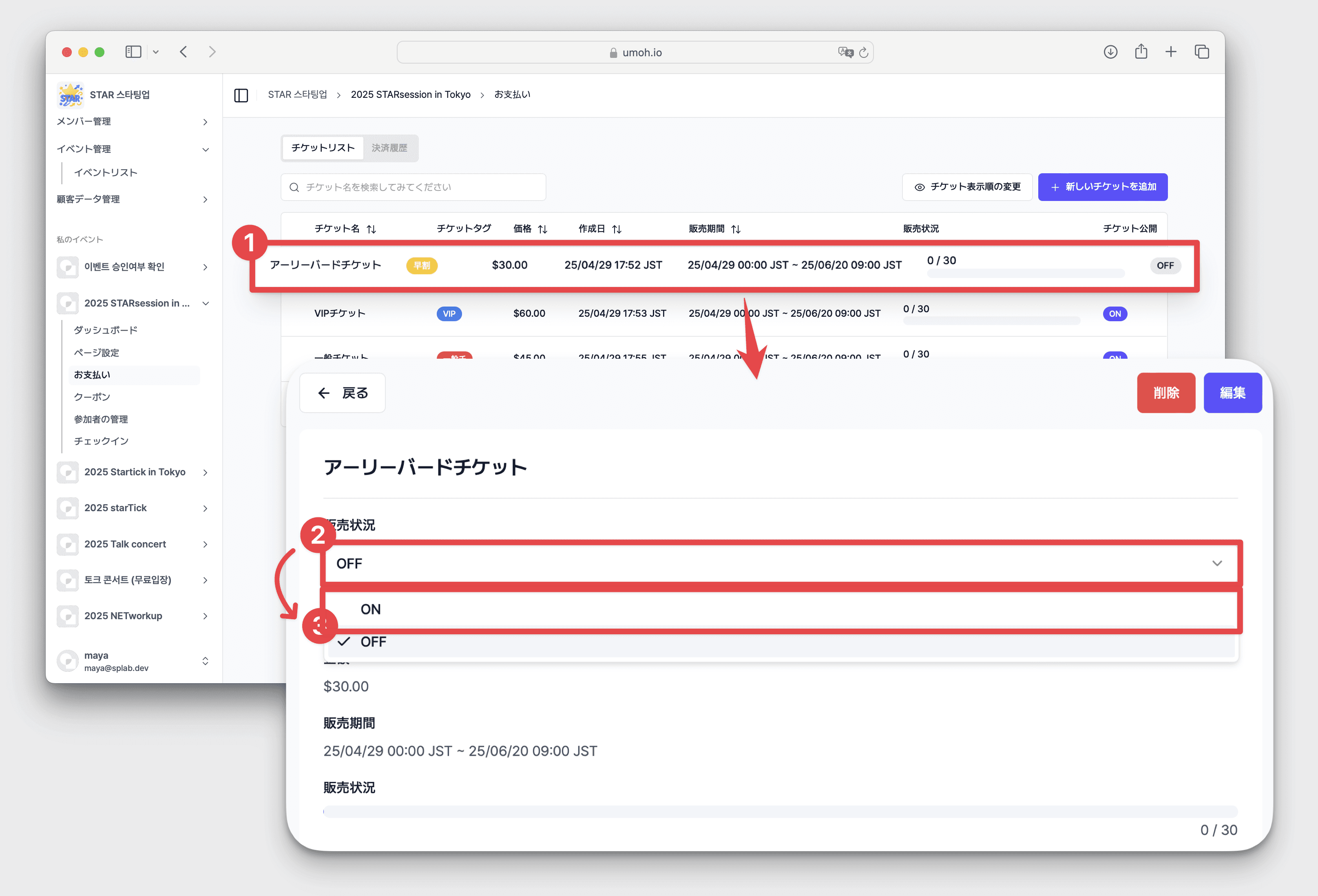Sort by ticket name arrows icon

pos(372,229)
